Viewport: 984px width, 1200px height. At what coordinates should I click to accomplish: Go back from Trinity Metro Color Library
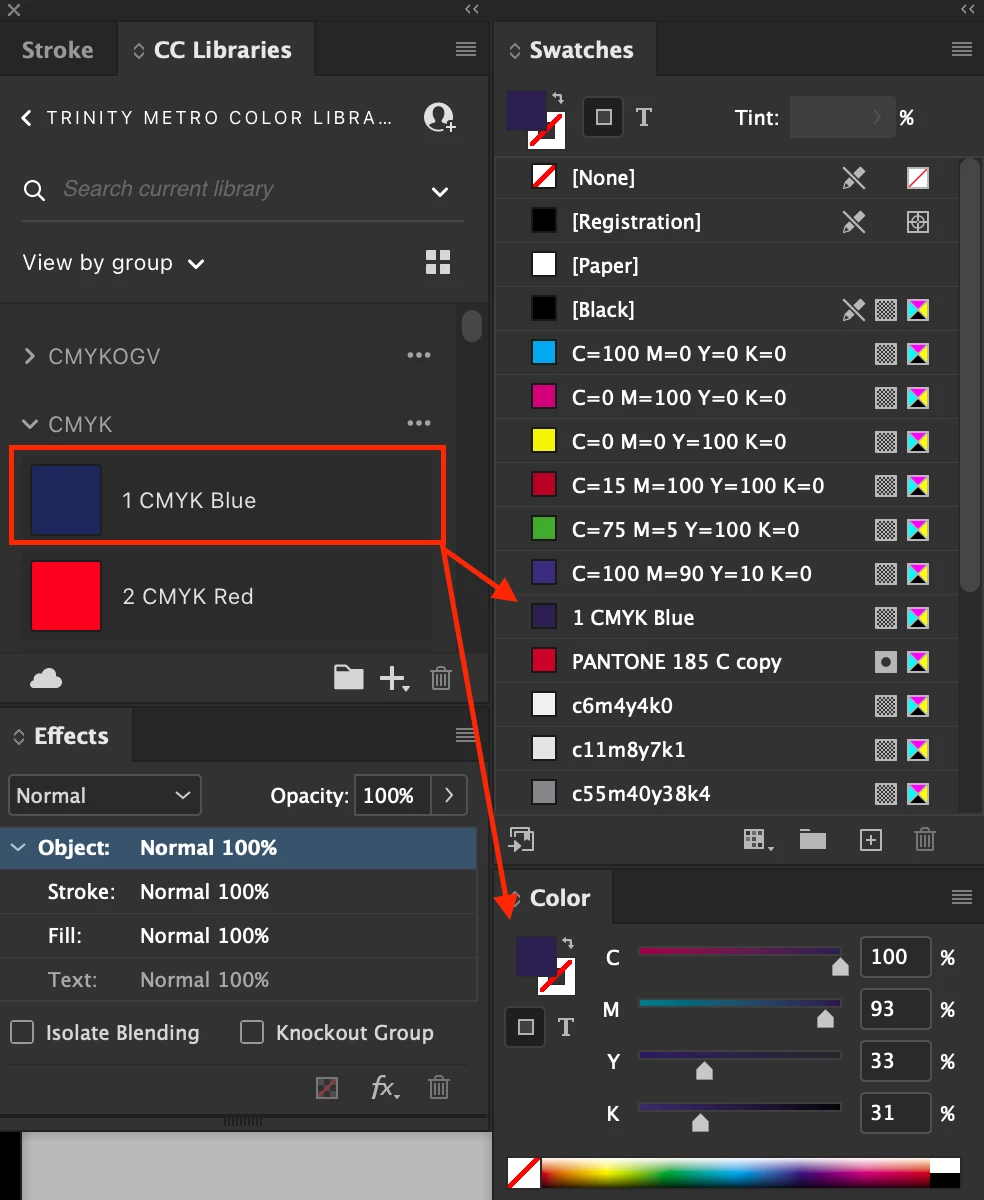point(27,118)
